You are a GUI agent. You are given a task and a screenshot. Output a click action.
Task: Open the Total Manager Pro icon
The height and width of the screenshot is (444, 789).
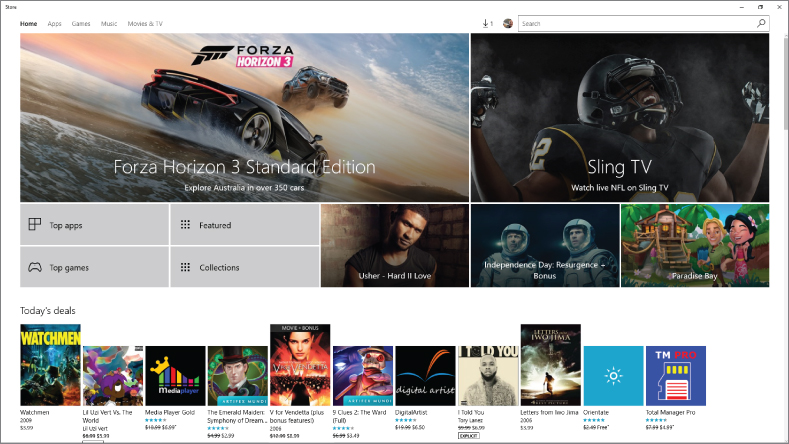point(676,376)
